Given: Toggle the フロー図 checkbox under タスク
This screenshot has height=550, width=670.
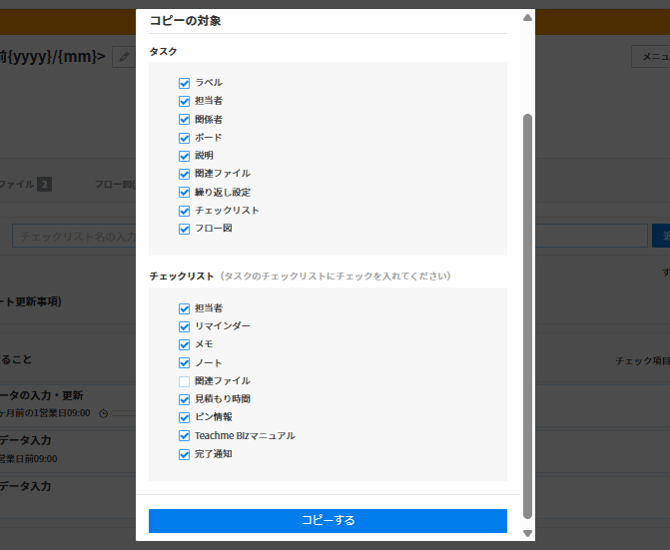Looking at the screenshot, I should click(184, 229).
